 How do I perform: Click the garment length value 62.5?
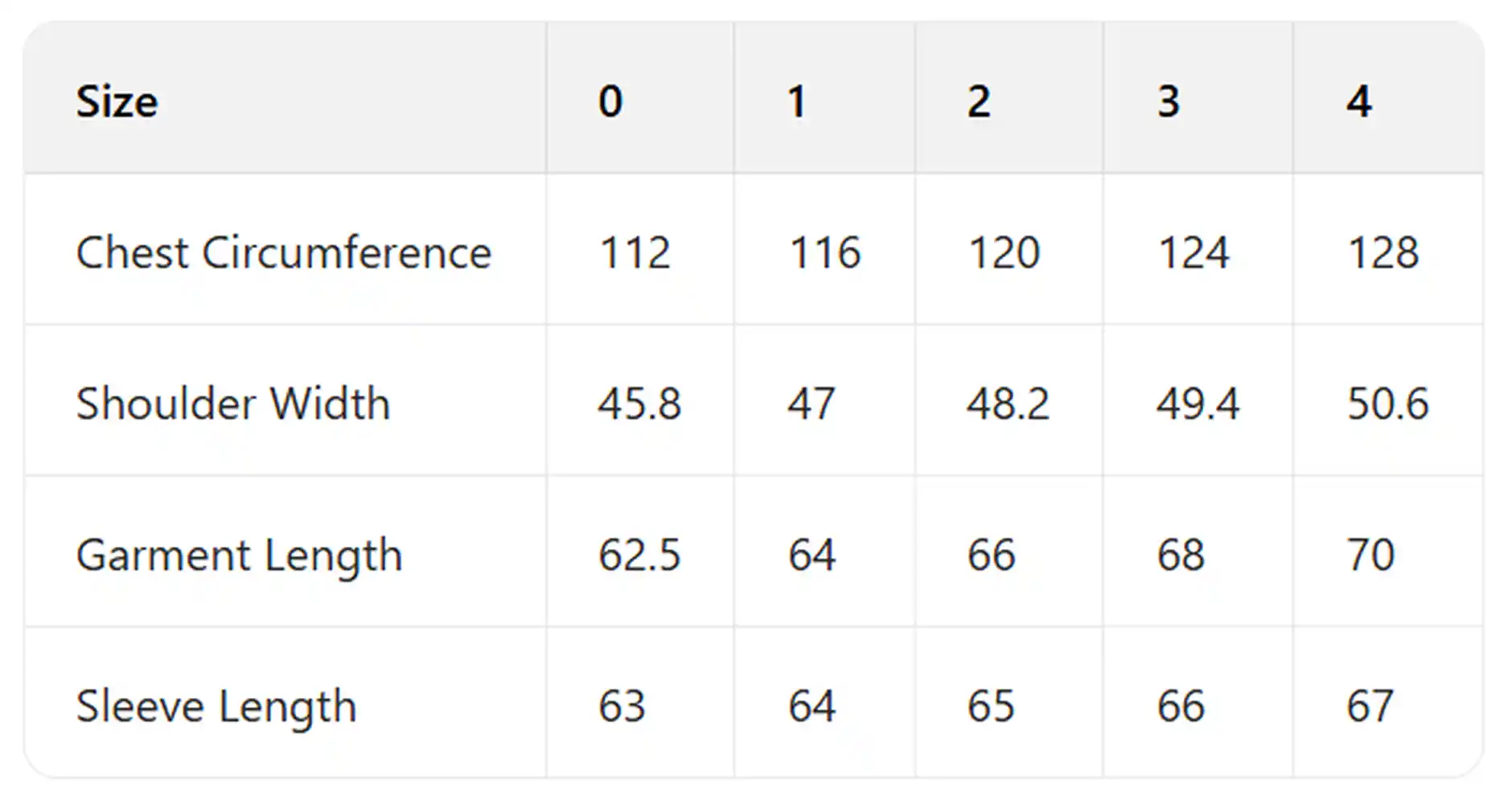pyautogui.click(x=639, y=555)
